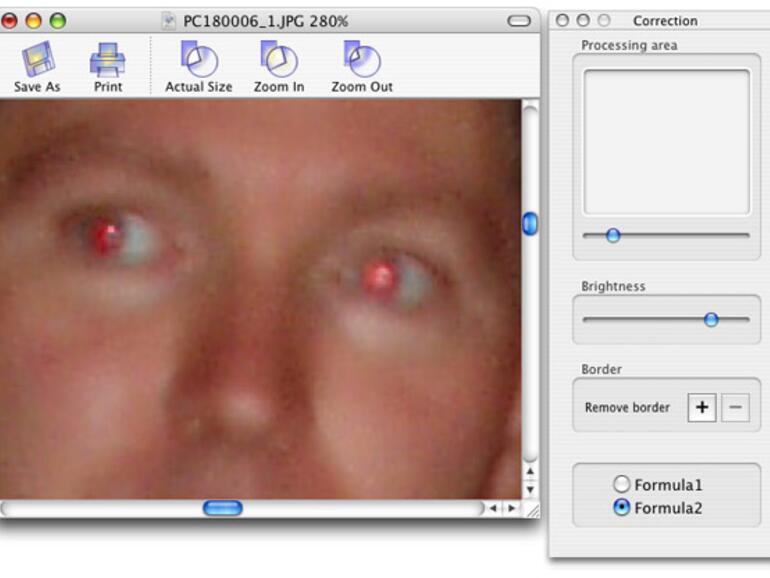Click the 'Border' section label
This screenshot has height=578, width=770.
601,369
